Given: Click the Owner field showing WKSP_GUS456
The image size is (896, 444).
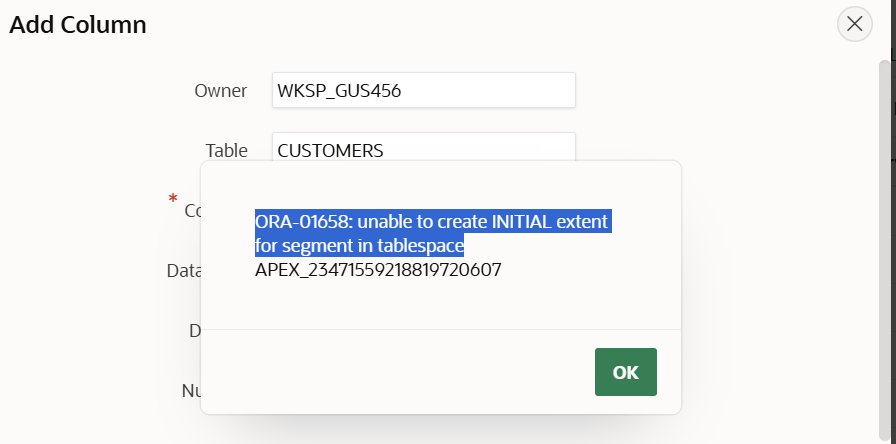Looking at the screenshot, I should [423, 91].
